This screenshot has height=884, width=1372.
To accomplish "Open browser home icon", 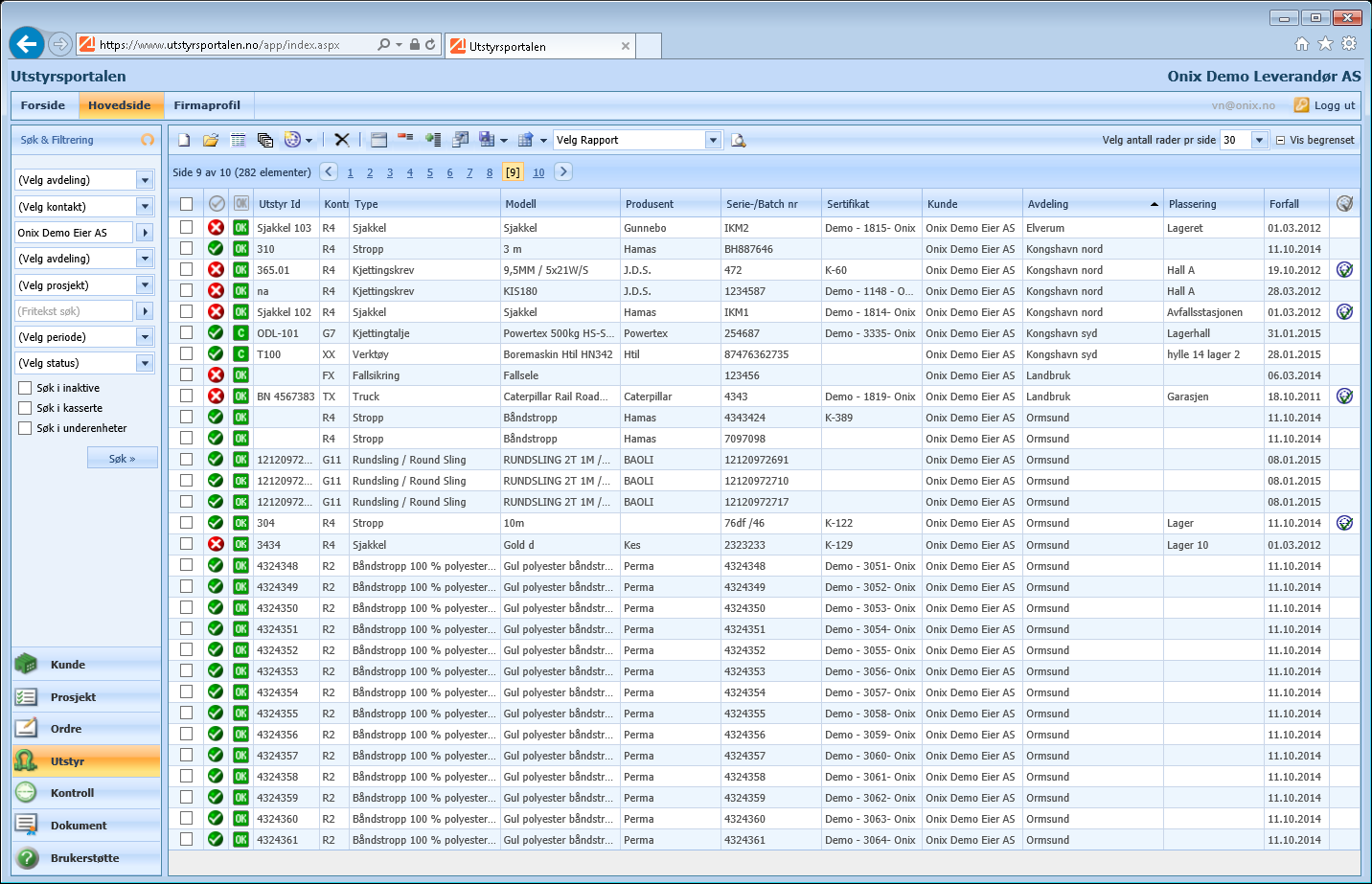I will tap(1302, 43).
